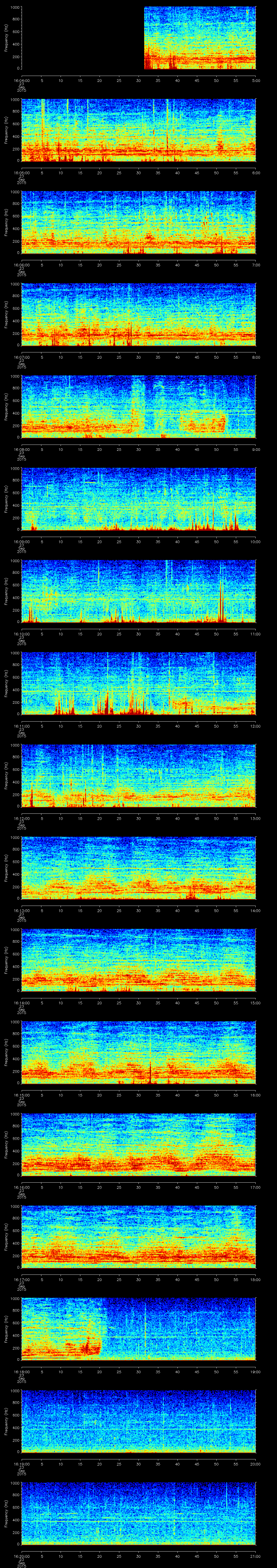This screenshot has height=1568, width=277.
Task: Choose the spectrogram panel starting at 16:20:00
Action: (139, 1514)
